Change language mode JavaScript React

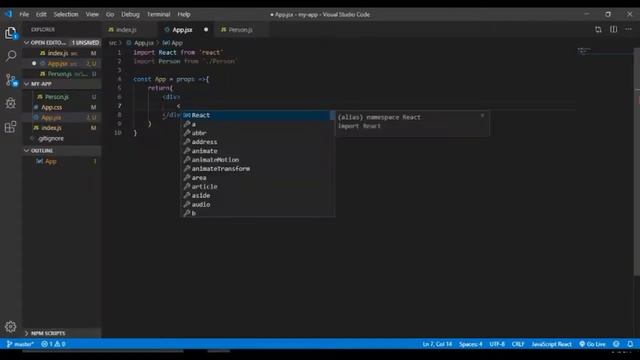[x=551, y=344]
